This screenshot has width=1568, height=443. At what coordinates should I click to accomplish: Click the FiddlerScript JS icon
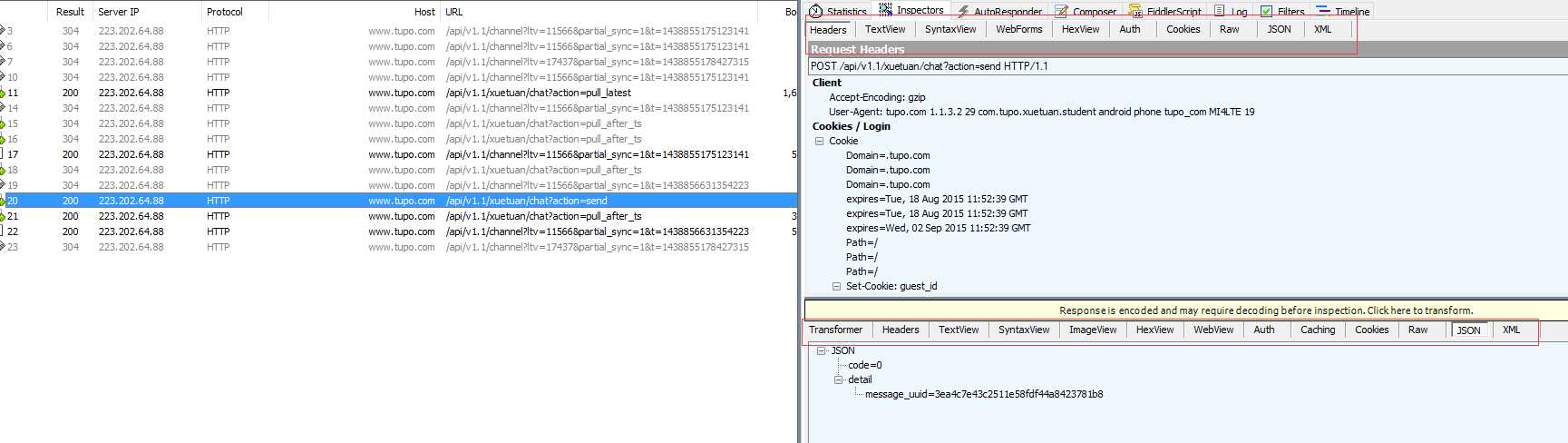[x=1135, y=11]
